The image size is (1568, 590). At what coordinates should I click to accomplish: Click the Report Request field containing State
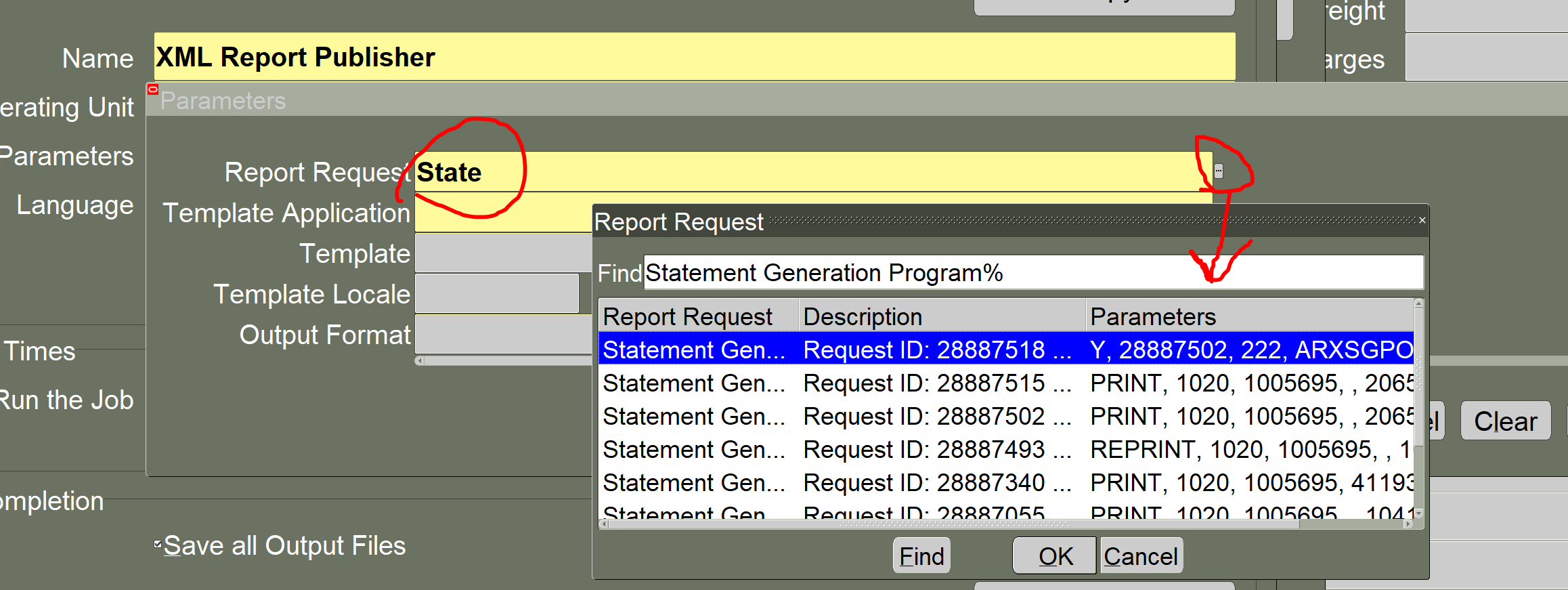(813, 172)
